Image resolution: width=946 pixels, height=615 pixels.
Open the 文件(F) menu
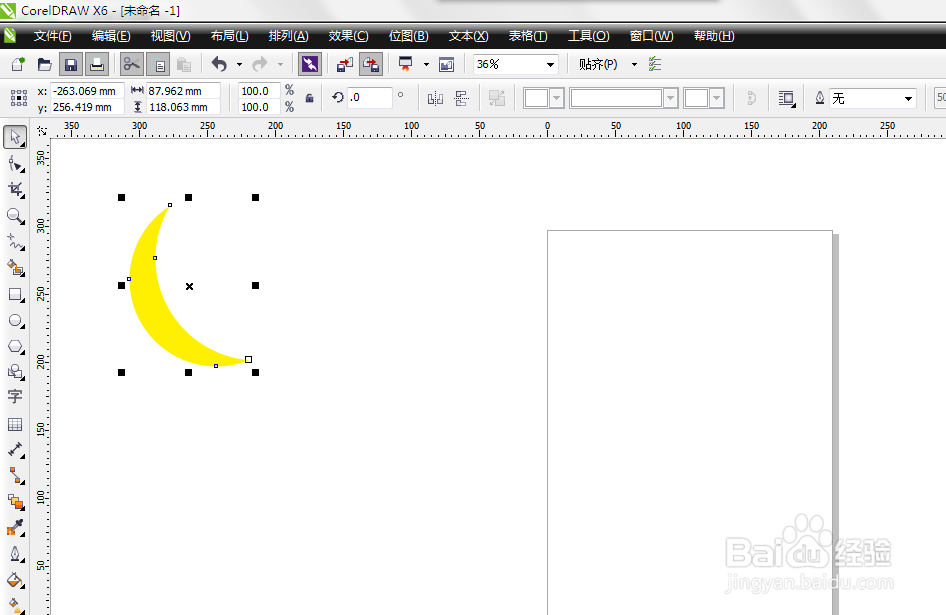coord(52,36)
